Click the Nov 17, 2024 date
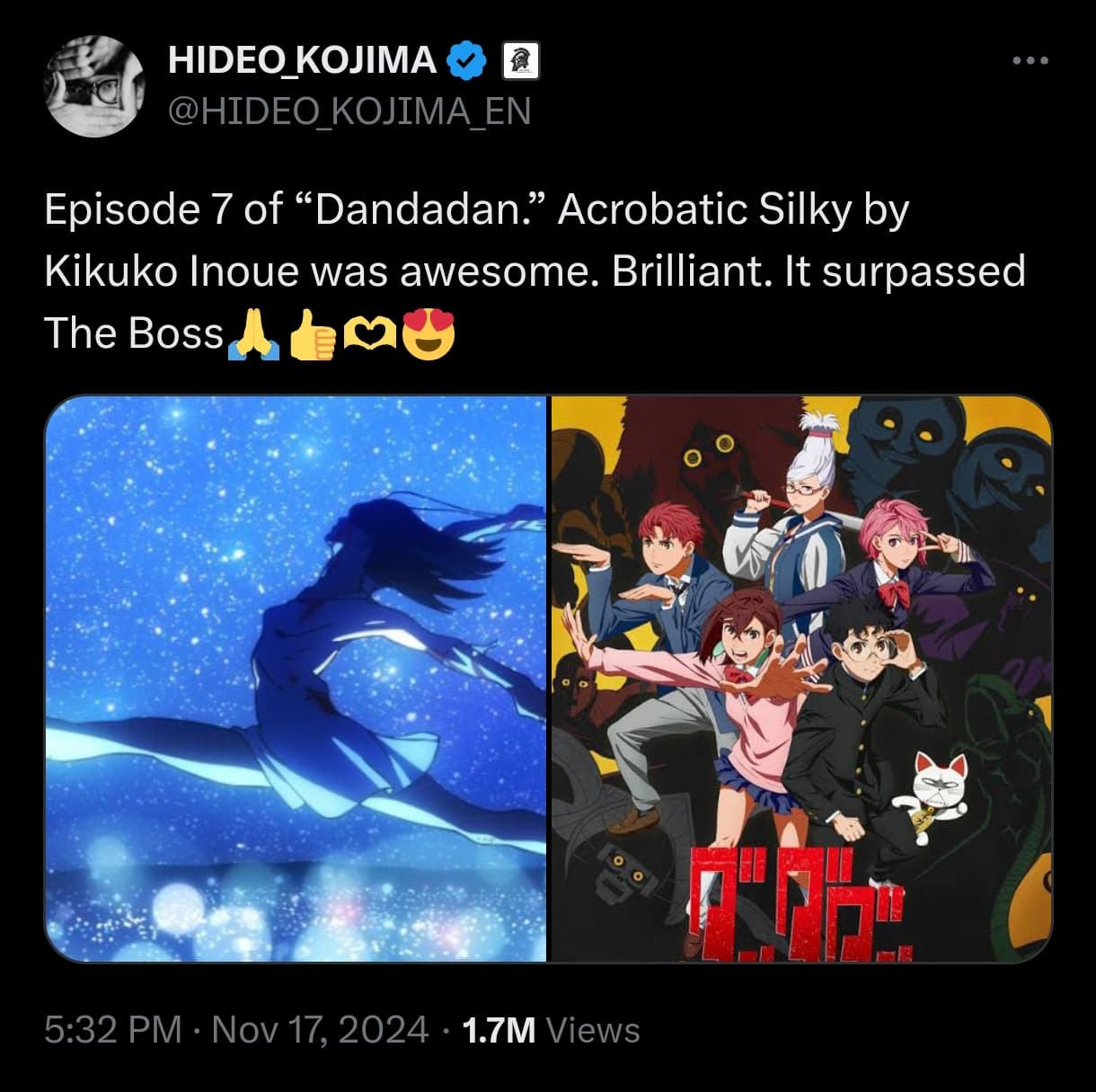Image resolution: width=1096 pixels, height=1092 pixels. [x=320, y=1030]
